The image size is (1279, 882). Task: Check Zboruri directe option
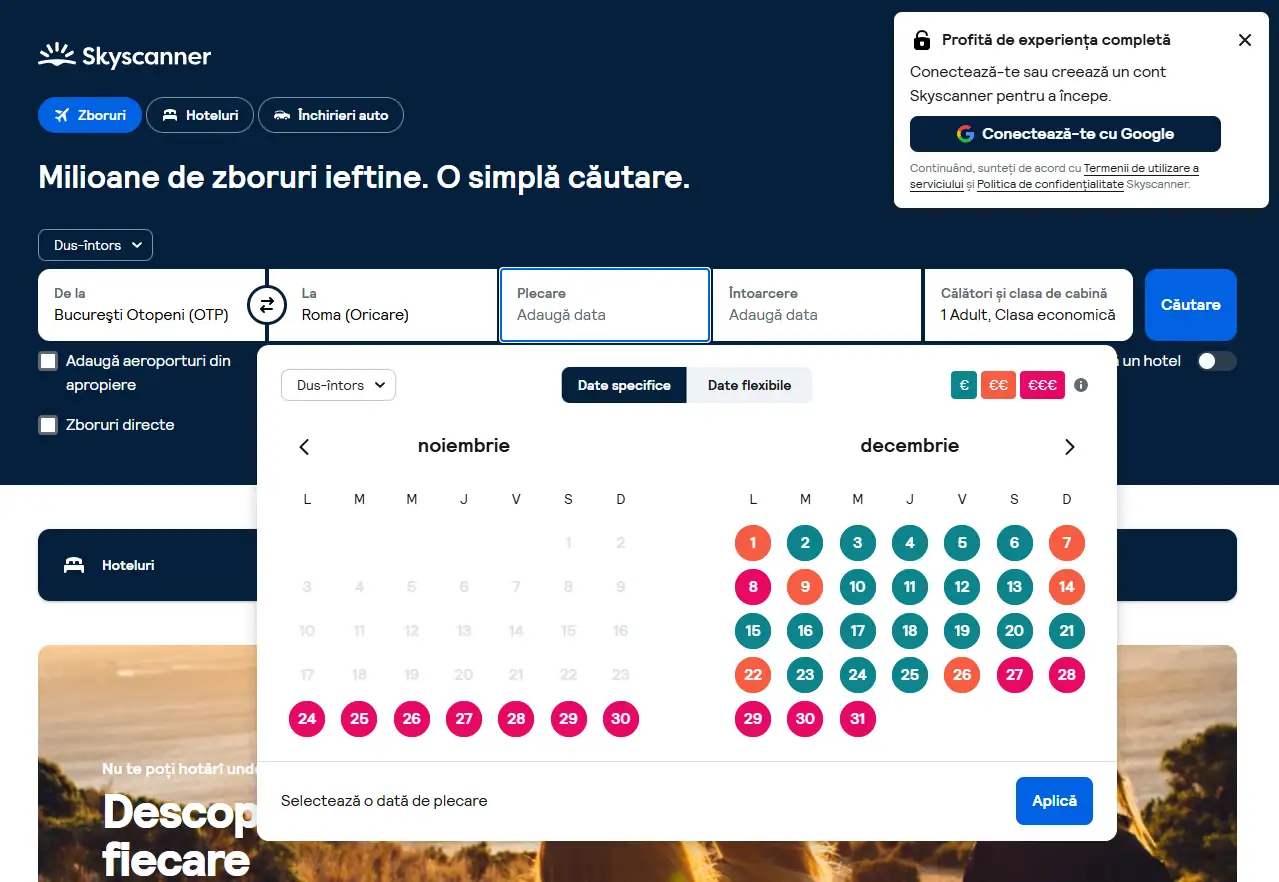48,425
